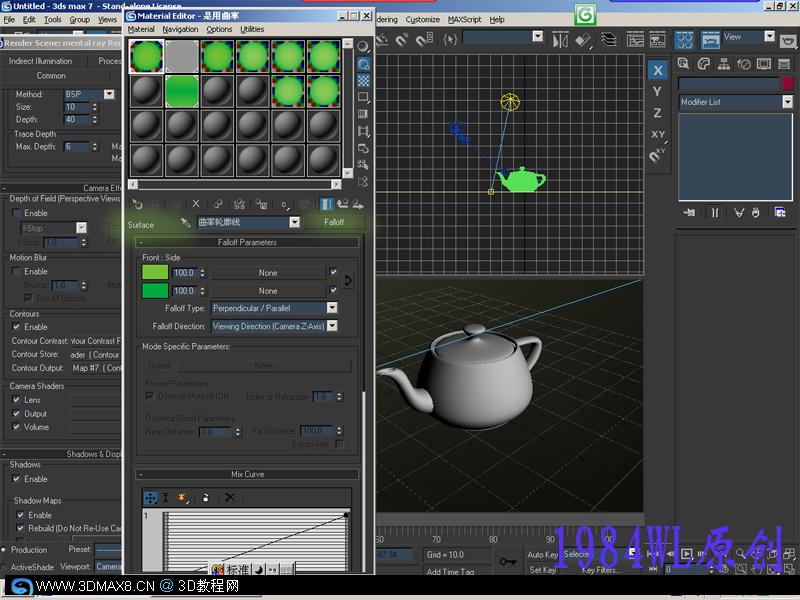
Task: Click the Background checker toggle icon
Action: click(363, 80)
